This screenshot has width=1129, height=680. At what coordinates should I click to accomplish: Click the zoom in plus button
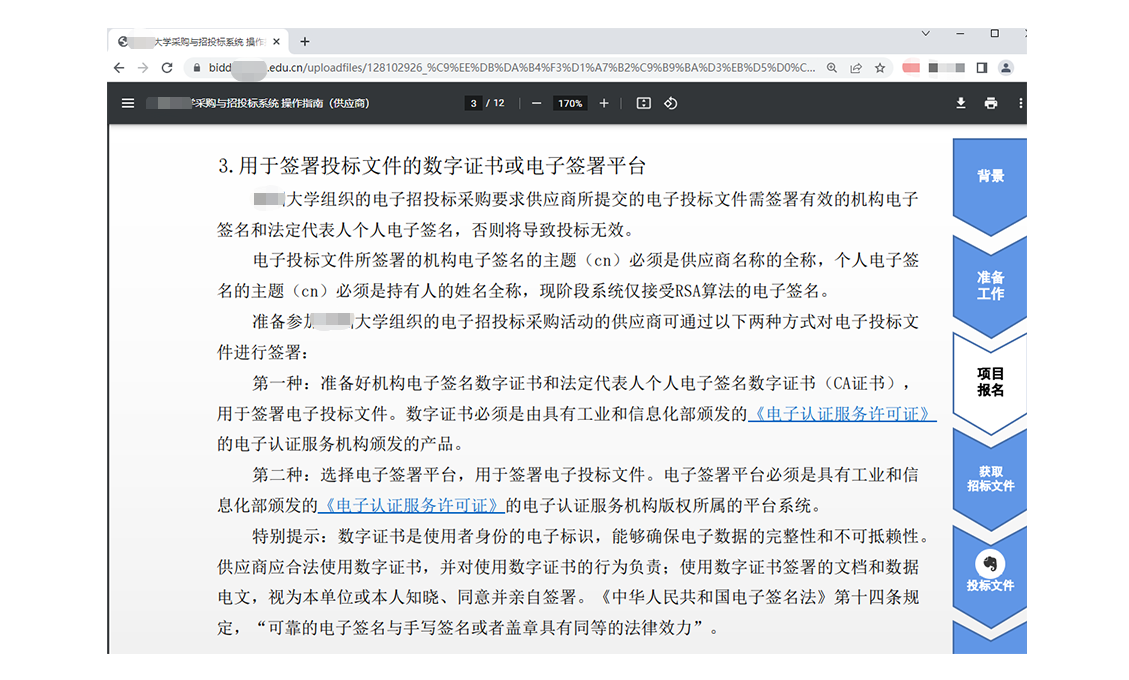click(x=604, y=103)
